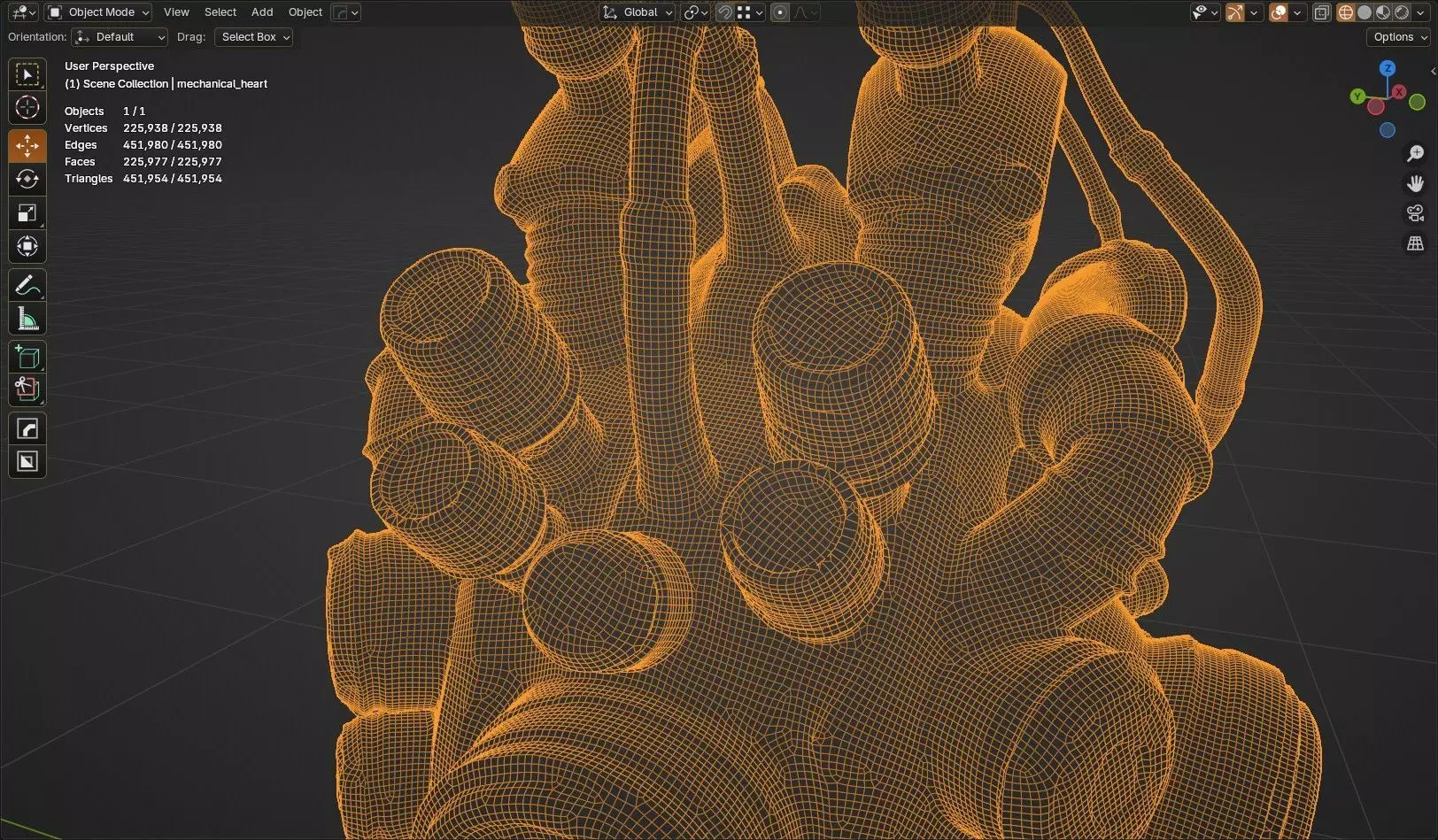
Task: Switch to solid shading
Action: tap(1365, 12)
